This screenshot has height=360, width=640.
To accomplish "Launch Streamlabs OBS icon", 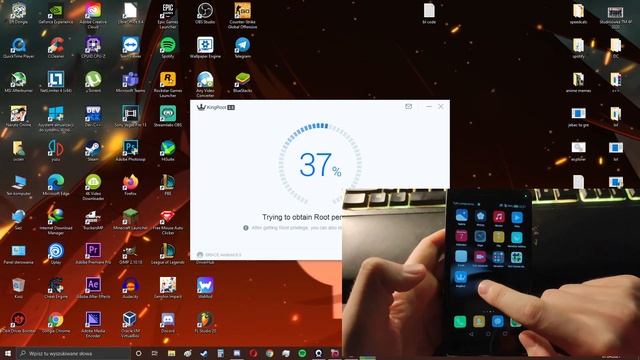I will click(x=168, y=117).
